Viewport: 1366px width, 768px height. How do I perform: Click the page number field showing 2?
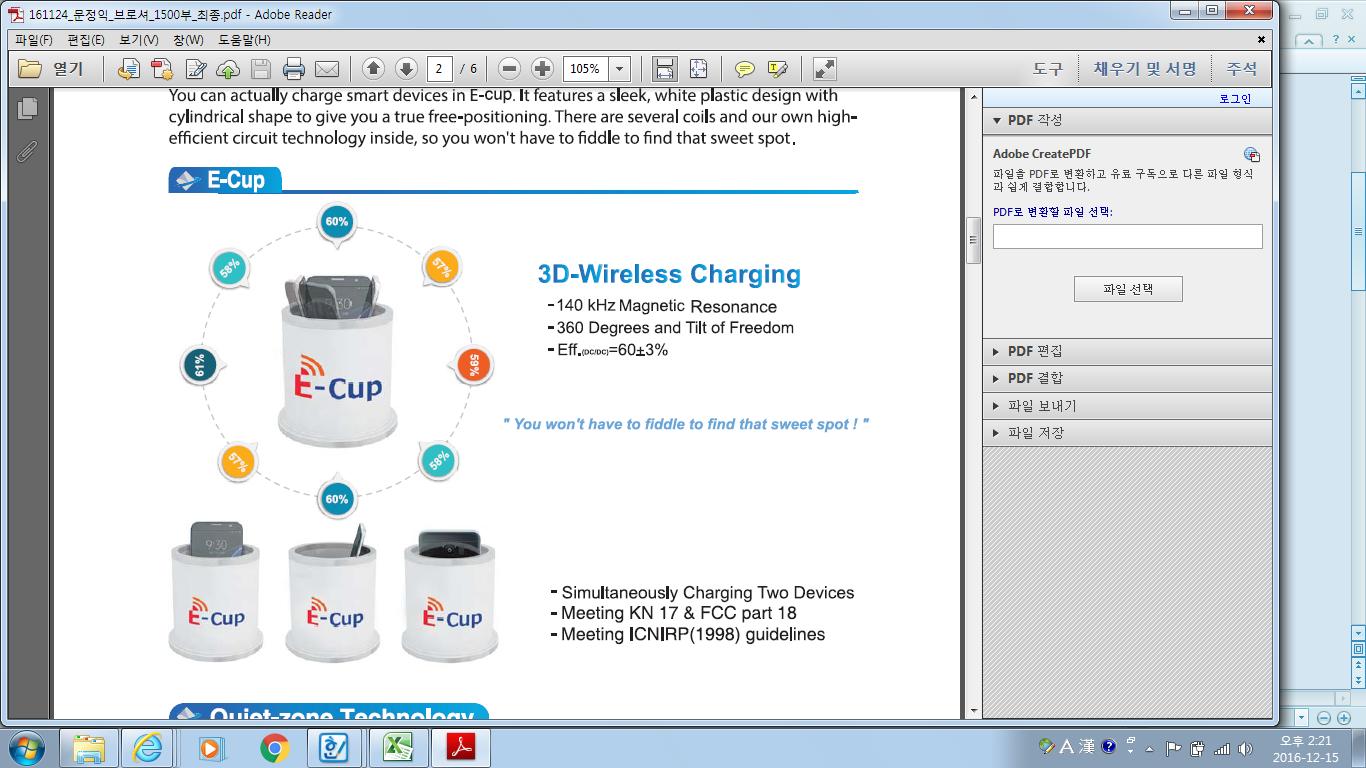point(439,69)
